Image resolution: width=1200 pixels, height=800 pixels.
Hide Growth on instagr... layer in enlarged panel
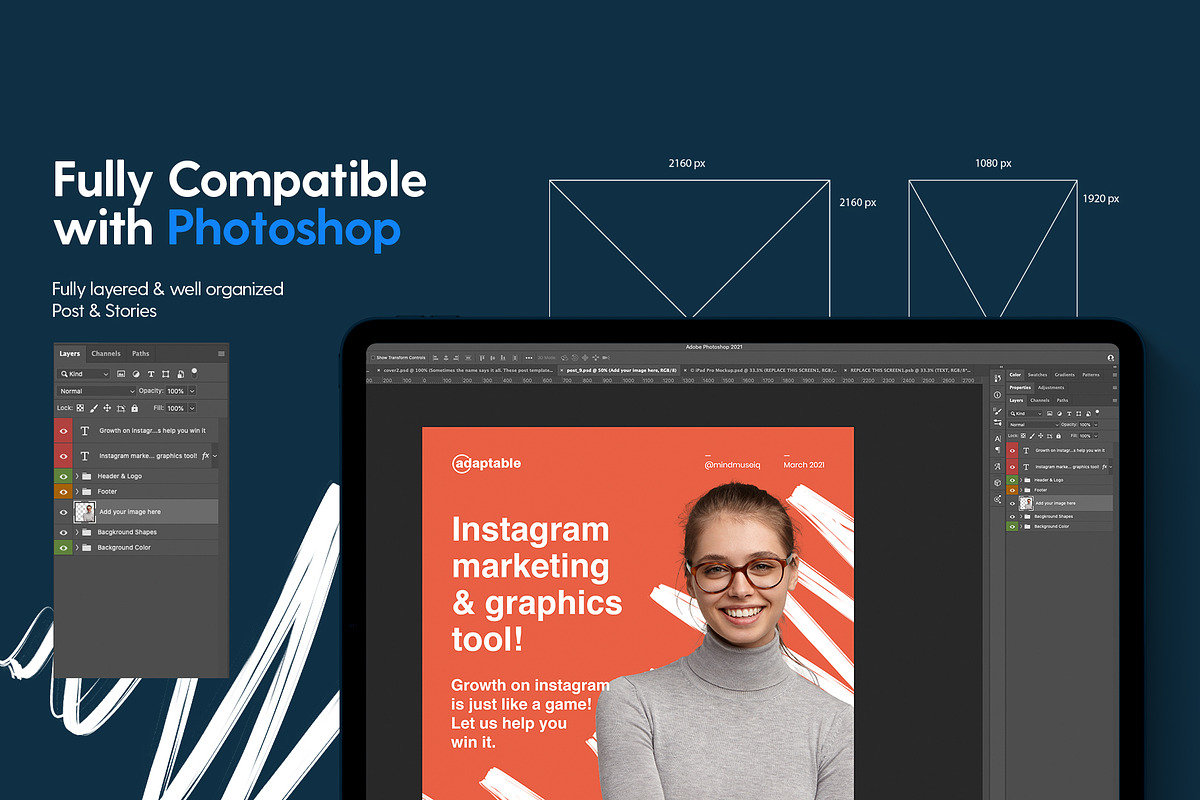pyautogui.click(x=63, y=431)
